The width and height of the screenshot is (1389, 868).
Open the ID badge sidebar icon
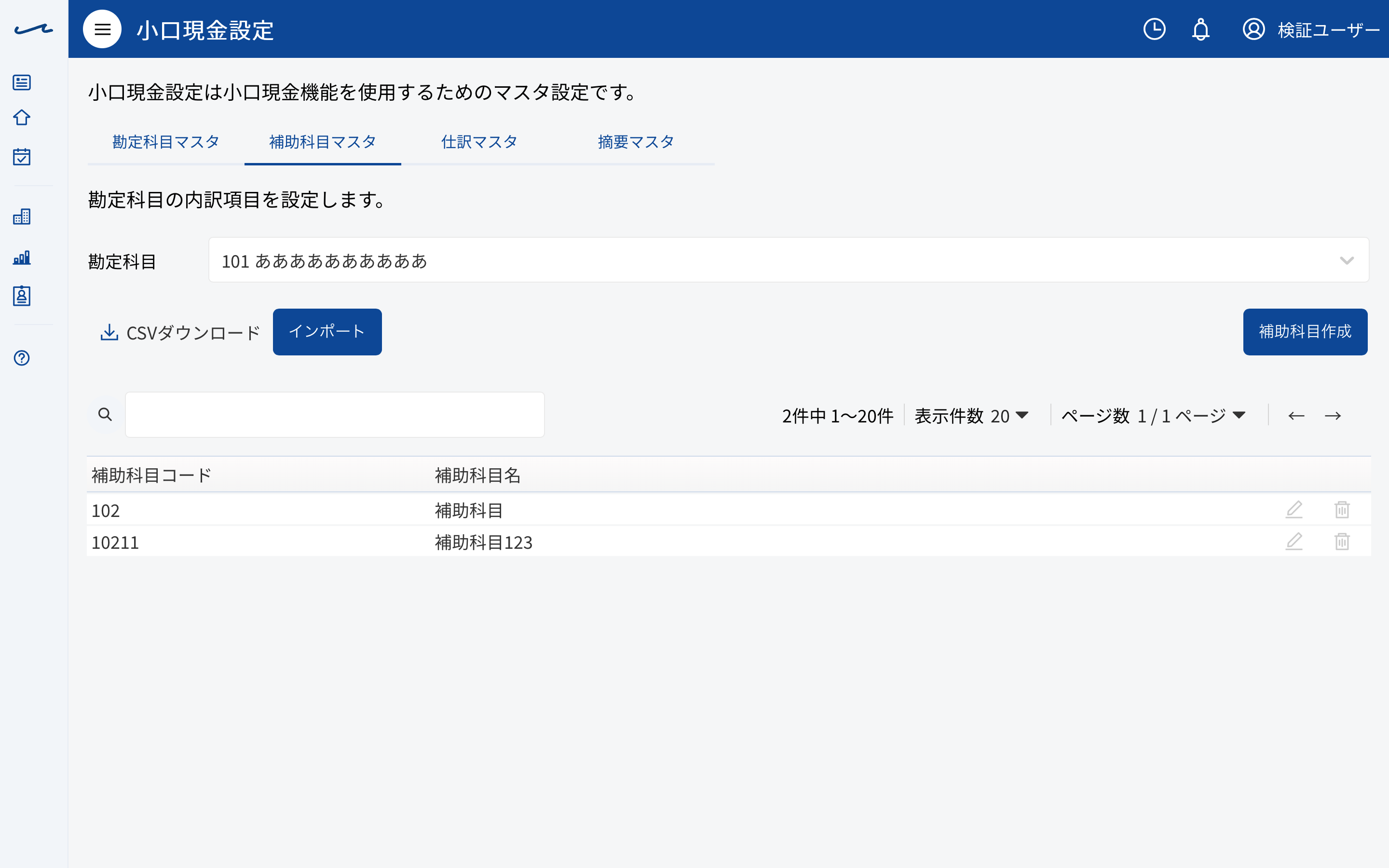pyautogui.click(x=22, y=296)
